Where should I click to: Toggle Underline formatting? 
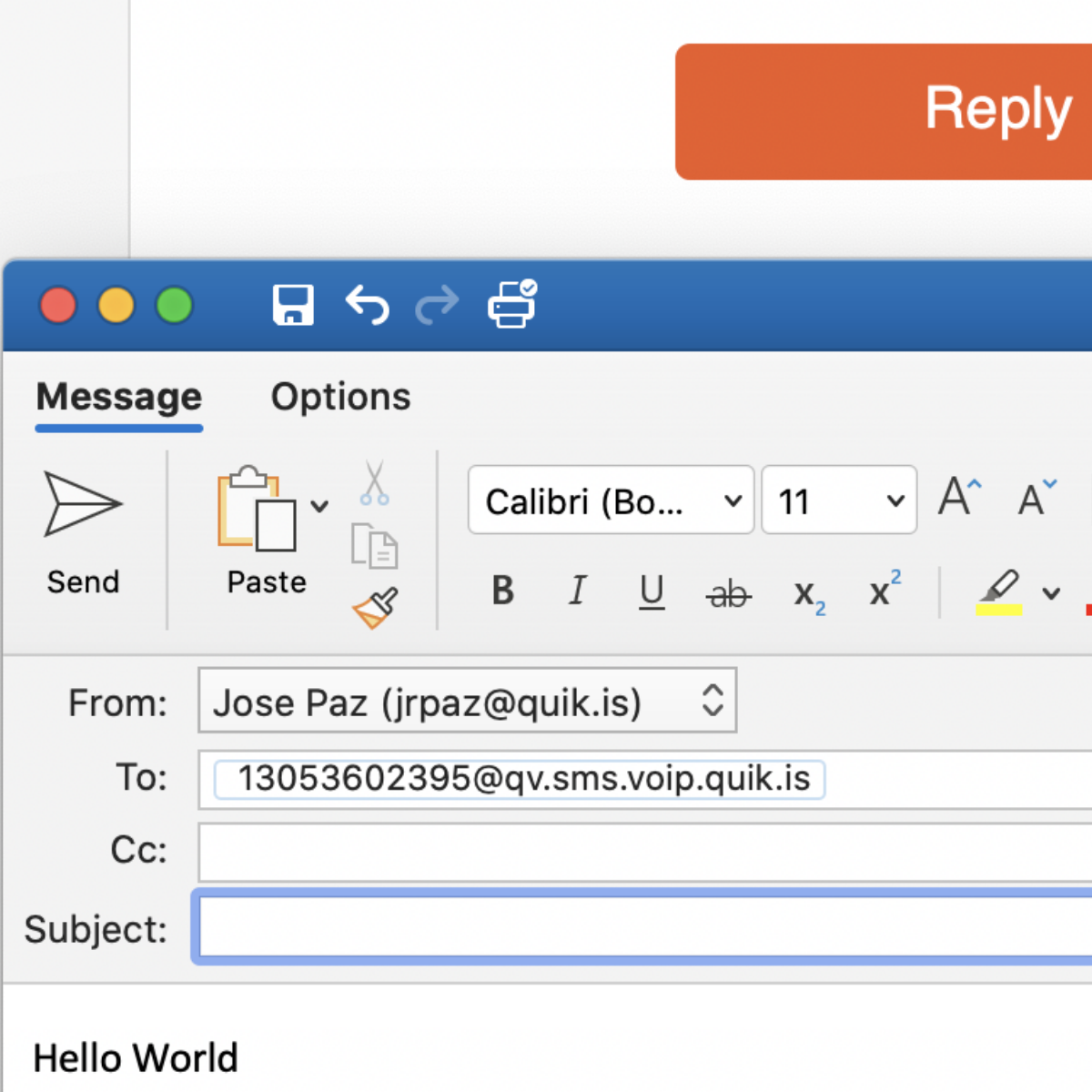[652, 592]
